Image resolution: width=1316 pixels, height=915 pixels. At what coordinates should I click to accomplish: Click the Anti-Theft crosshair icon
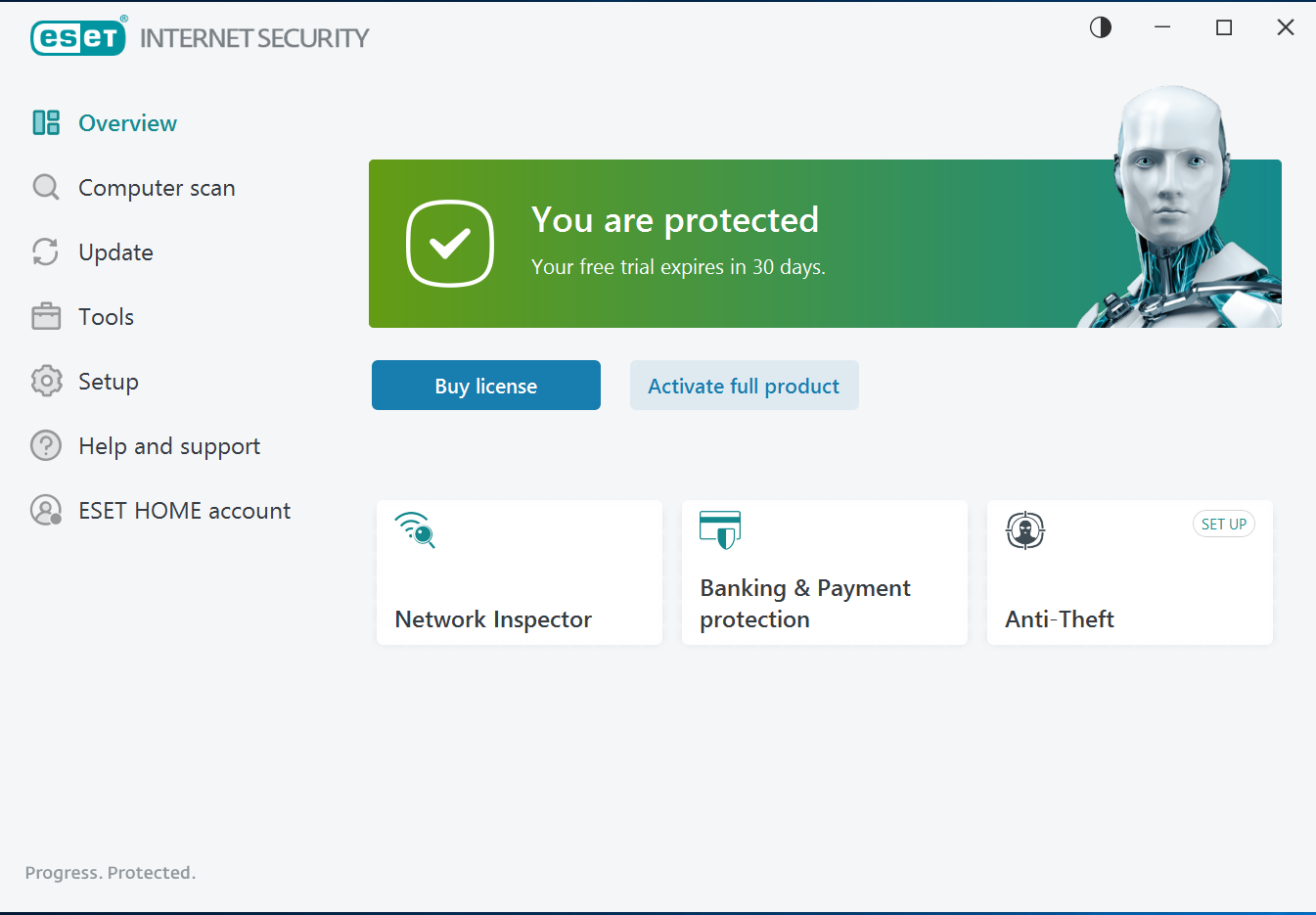click(1024, 531)
